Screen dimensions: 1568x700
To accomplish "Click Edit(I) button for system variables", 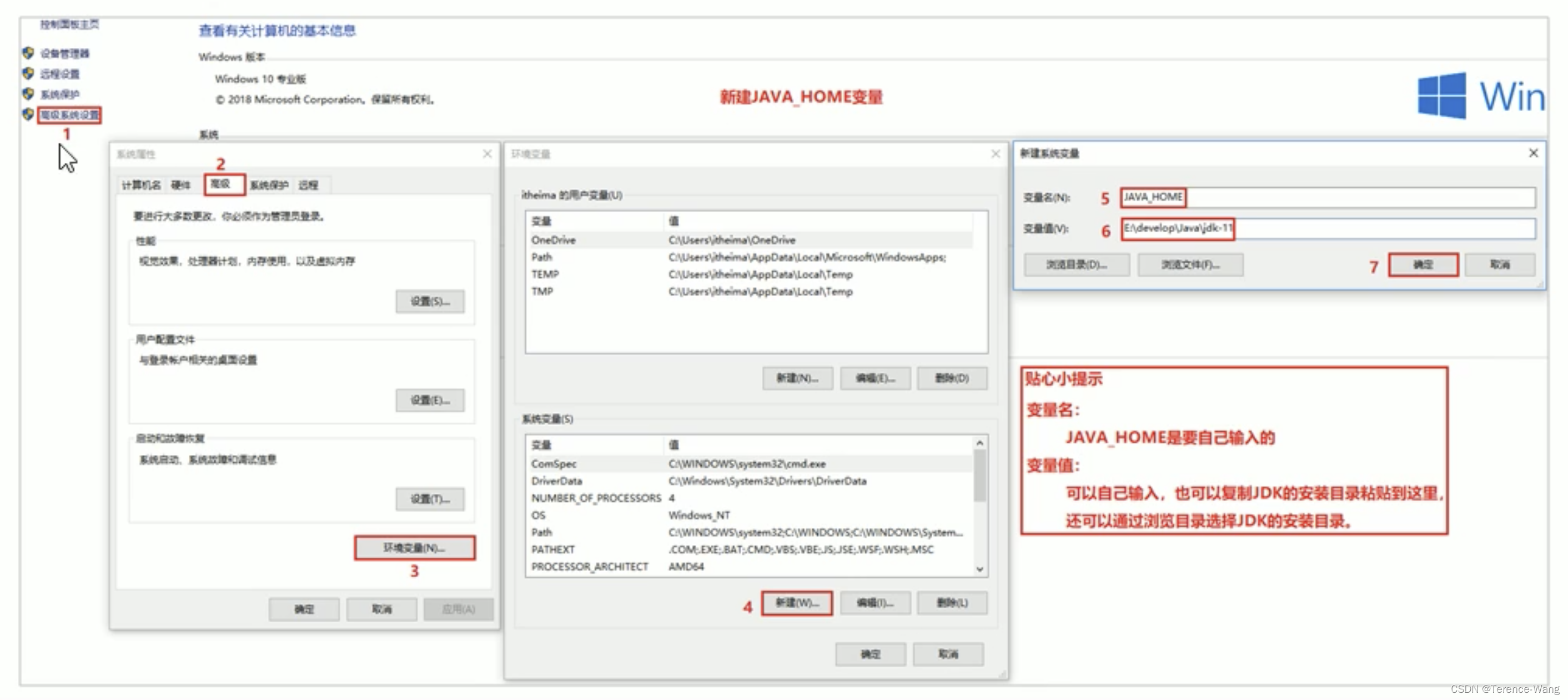I will [875, 603].
